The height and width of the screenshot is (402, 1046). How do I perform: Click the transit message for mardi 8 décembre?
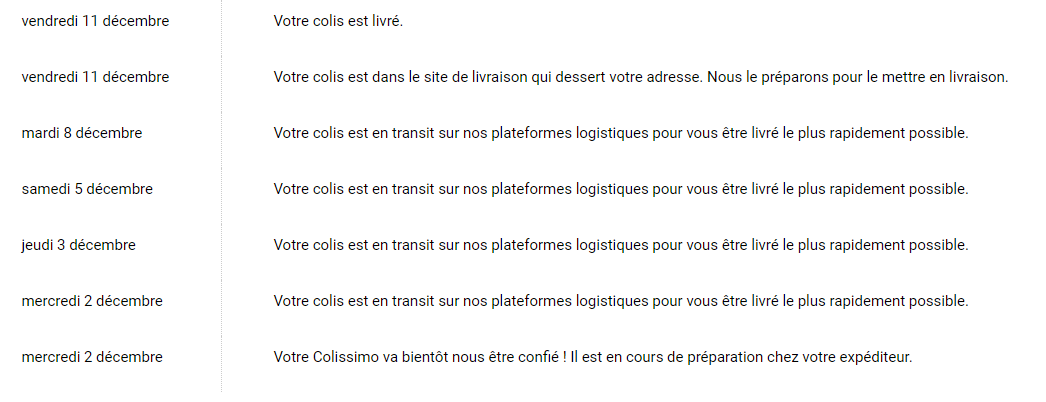(620, 133)
